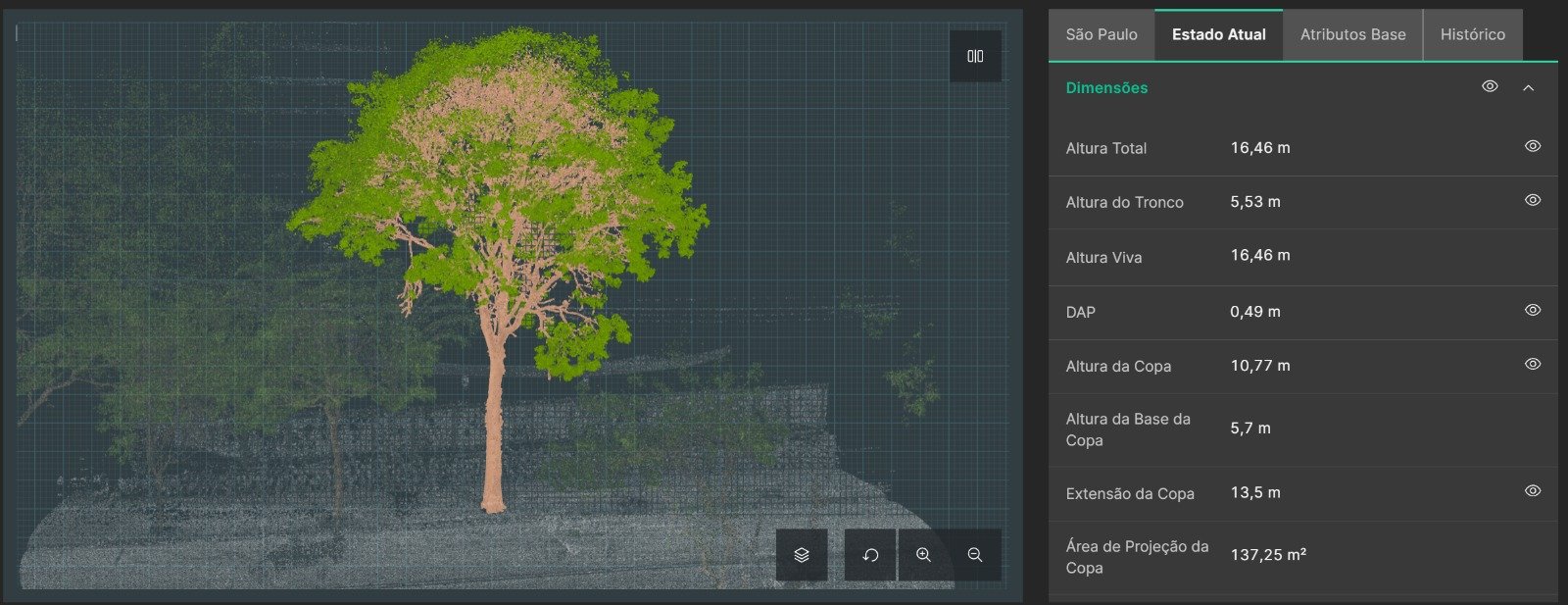The width and height of the screenshot is (1568, 605).
Task: Toggle DAP measurement visibility
Action: 1533,310
